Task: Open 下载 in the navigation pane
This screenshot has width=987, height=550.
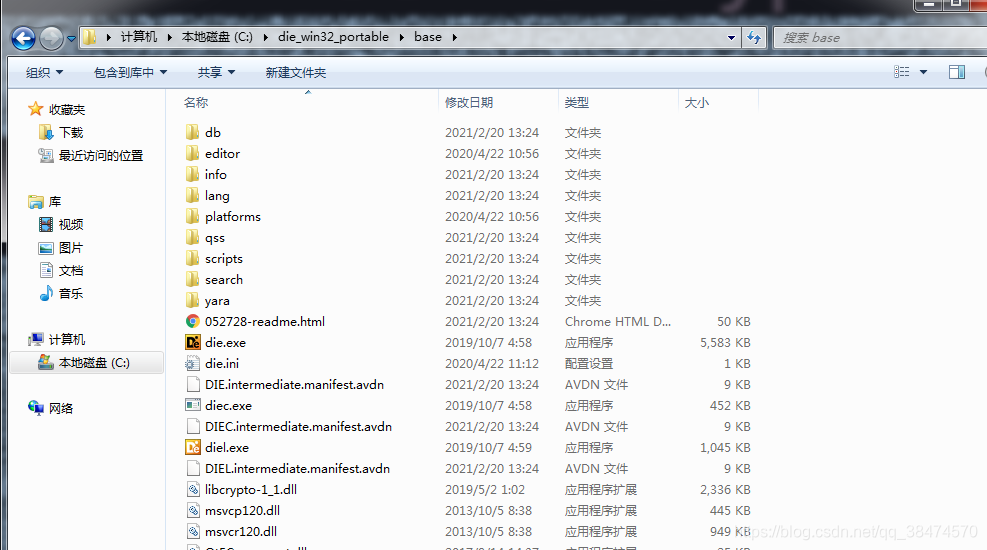Action: click(x=70, y=132)
